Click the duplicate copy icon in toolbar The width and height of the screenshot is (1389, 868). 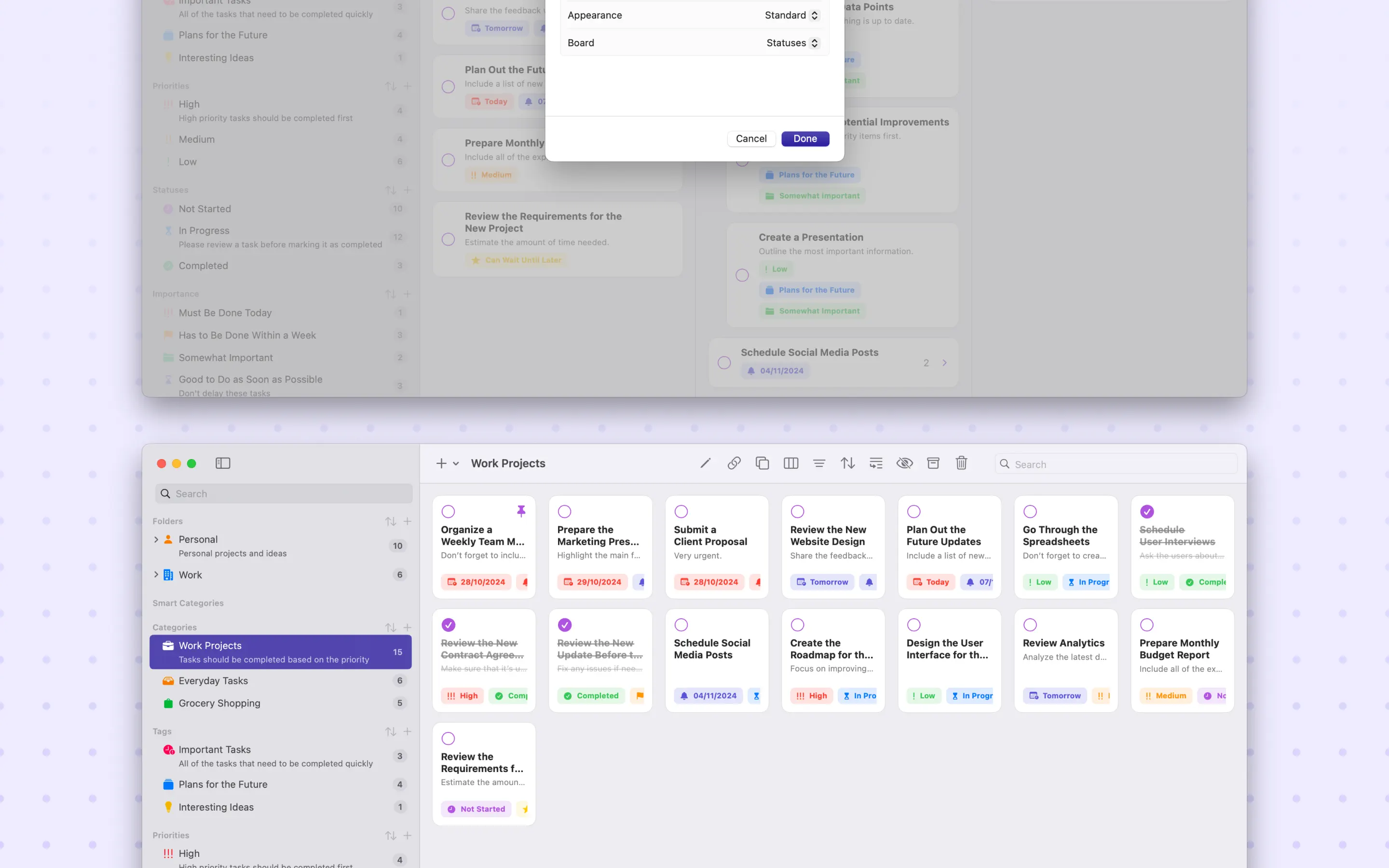(762, 463)
